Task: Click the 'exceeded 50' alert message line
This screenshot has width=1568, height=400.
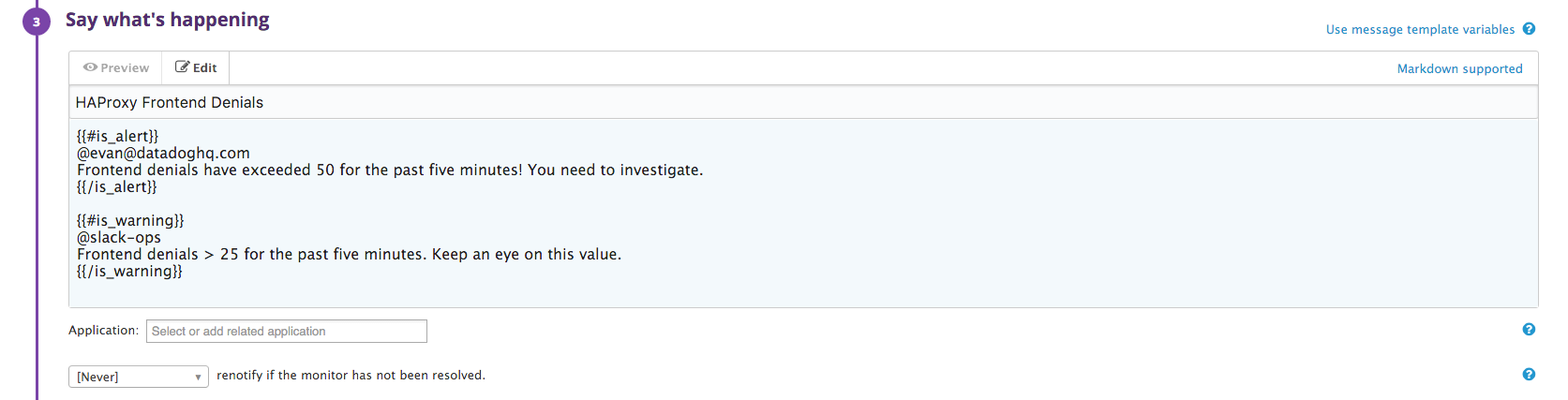Action: tap(389, 170)
